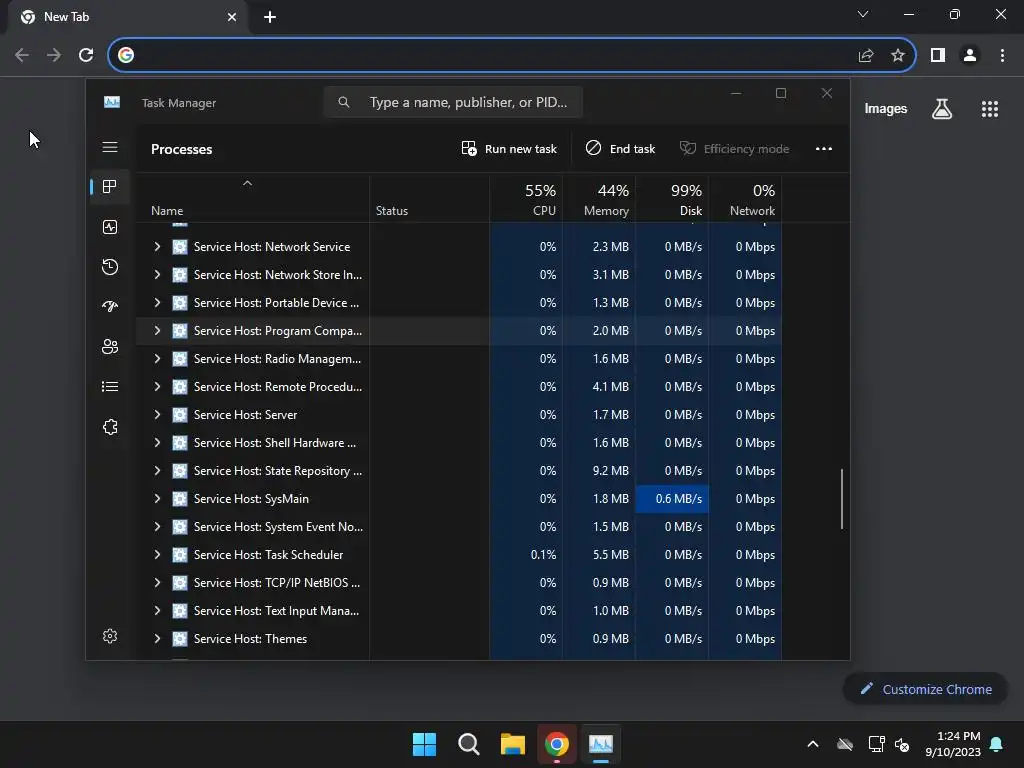Select Service Host: Program Compa... process row
1024x768 pixels.
coord(459,331)
